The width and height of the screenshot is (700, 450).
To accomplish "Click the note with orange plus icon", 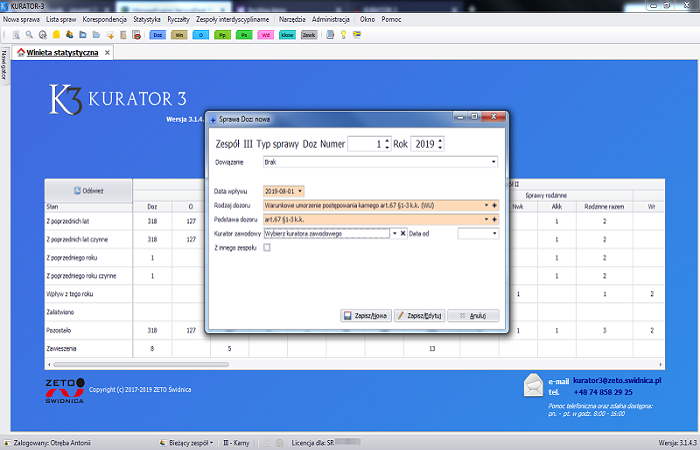I will (110, 35).
